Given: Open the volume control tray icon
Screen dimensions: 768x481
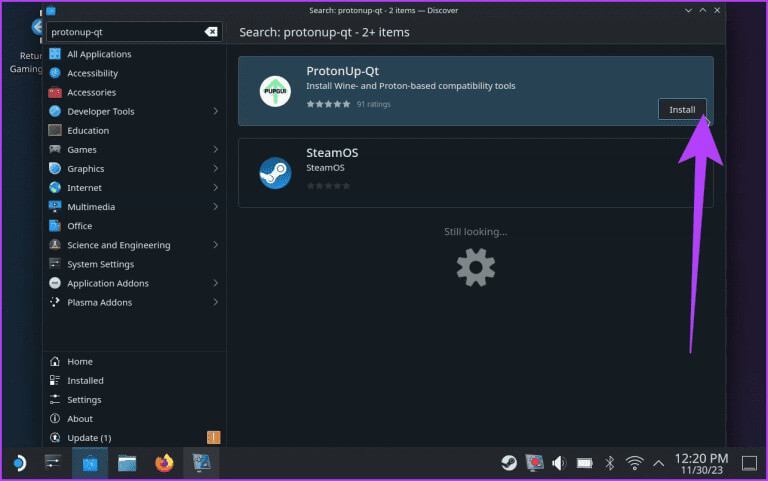Looking at the screenshot, I should tap(559, 463).
